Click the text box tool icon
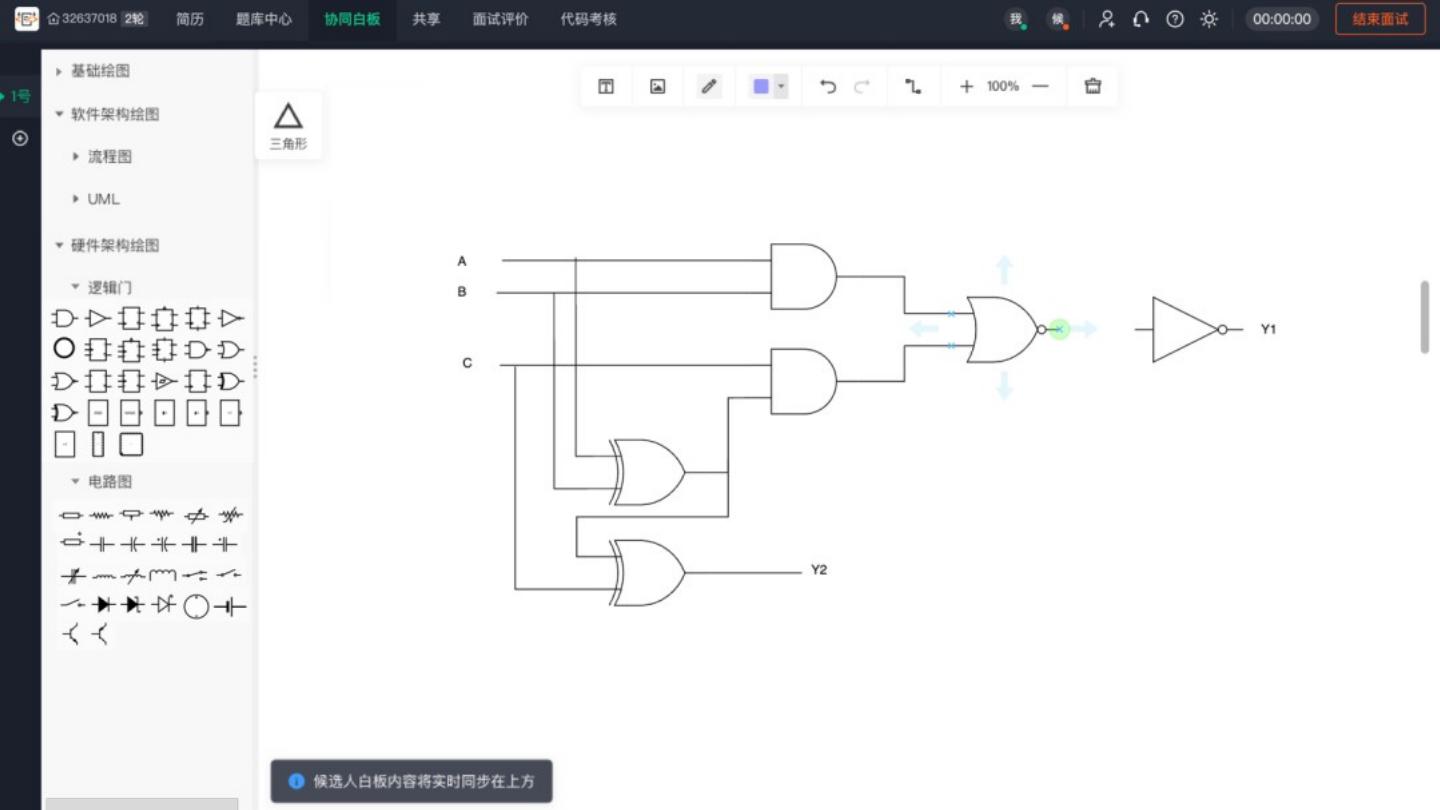This screenshot has width=1440, height=810. (606, 87)
